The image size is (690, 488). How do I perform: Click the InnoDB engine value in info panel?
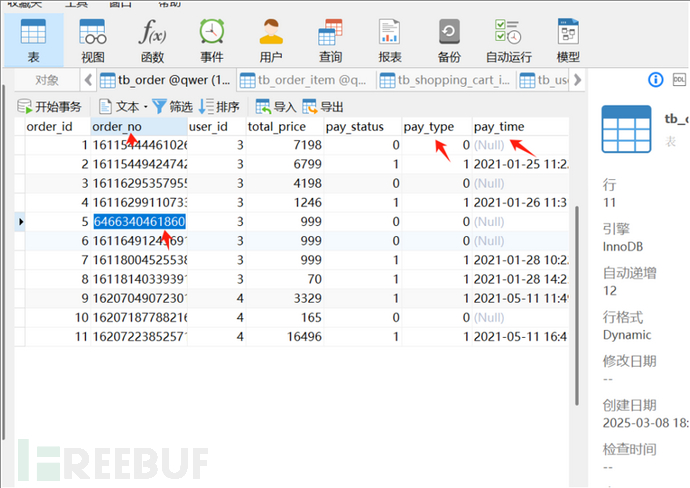click(x=622, y=246)
